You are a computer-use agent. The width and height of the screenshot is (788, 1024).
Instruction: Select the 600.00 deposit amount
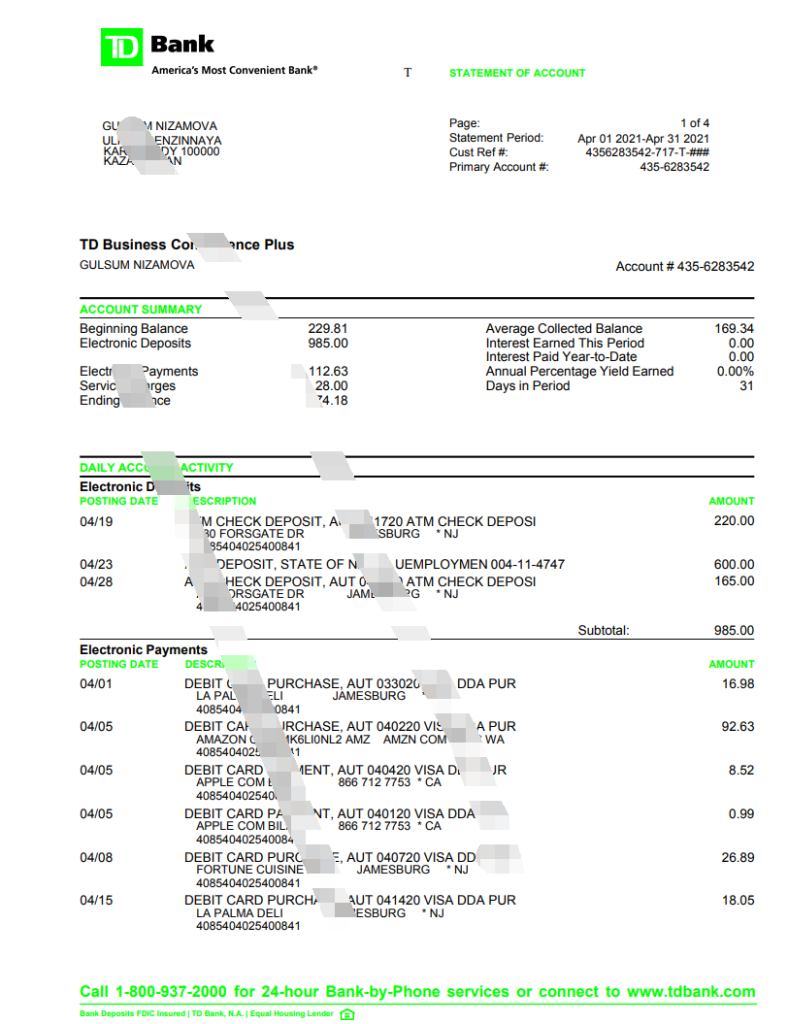tap(734, 564)
